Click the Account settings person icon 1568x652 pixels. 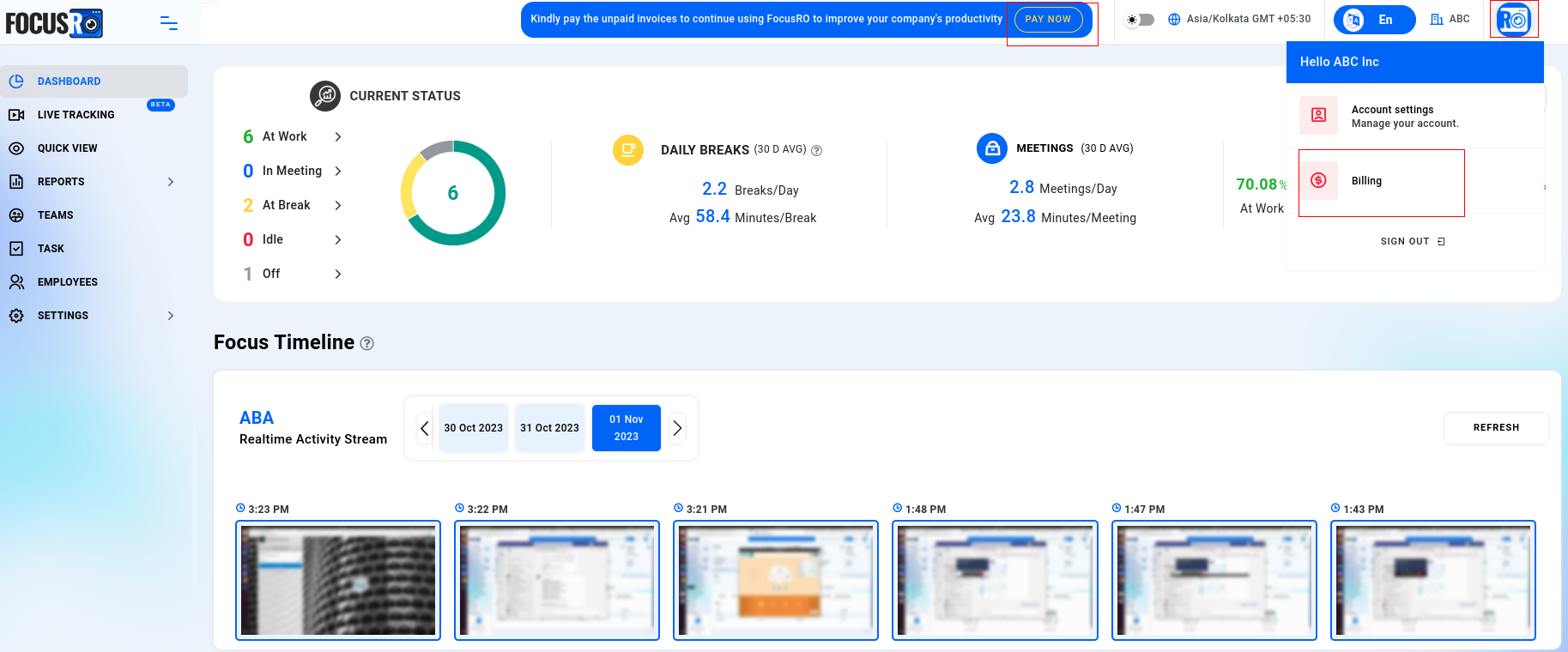(x=1319, y=115)
